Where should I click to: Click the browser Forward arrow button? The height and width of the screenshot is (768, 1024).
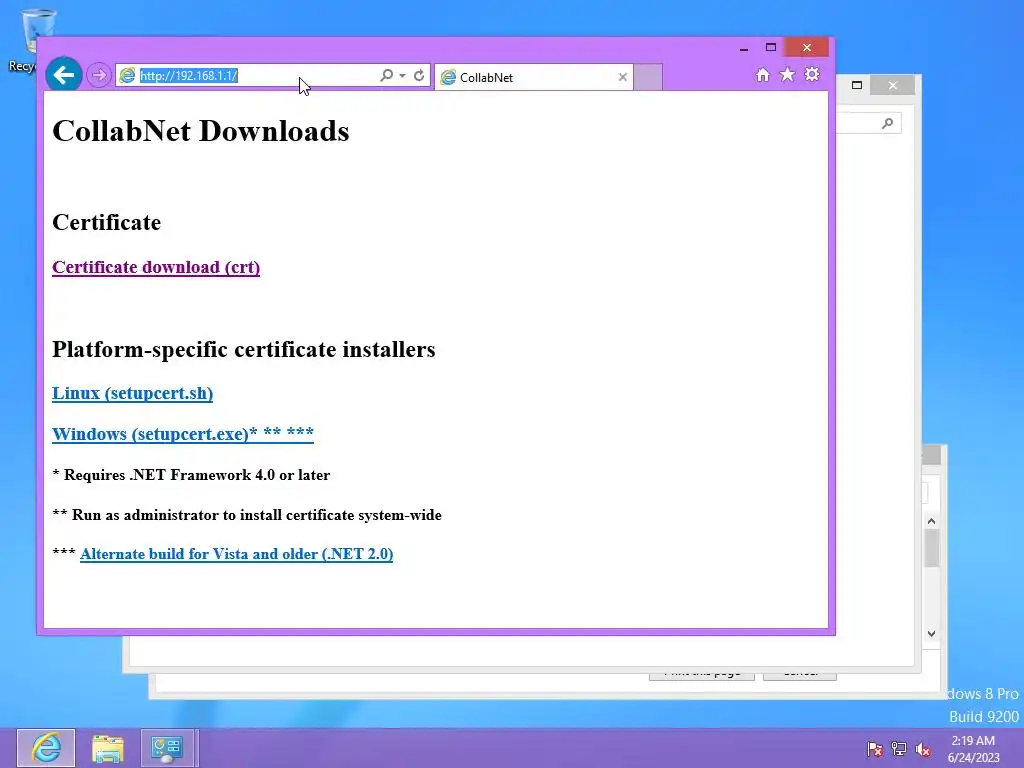(x=99, y=75)
